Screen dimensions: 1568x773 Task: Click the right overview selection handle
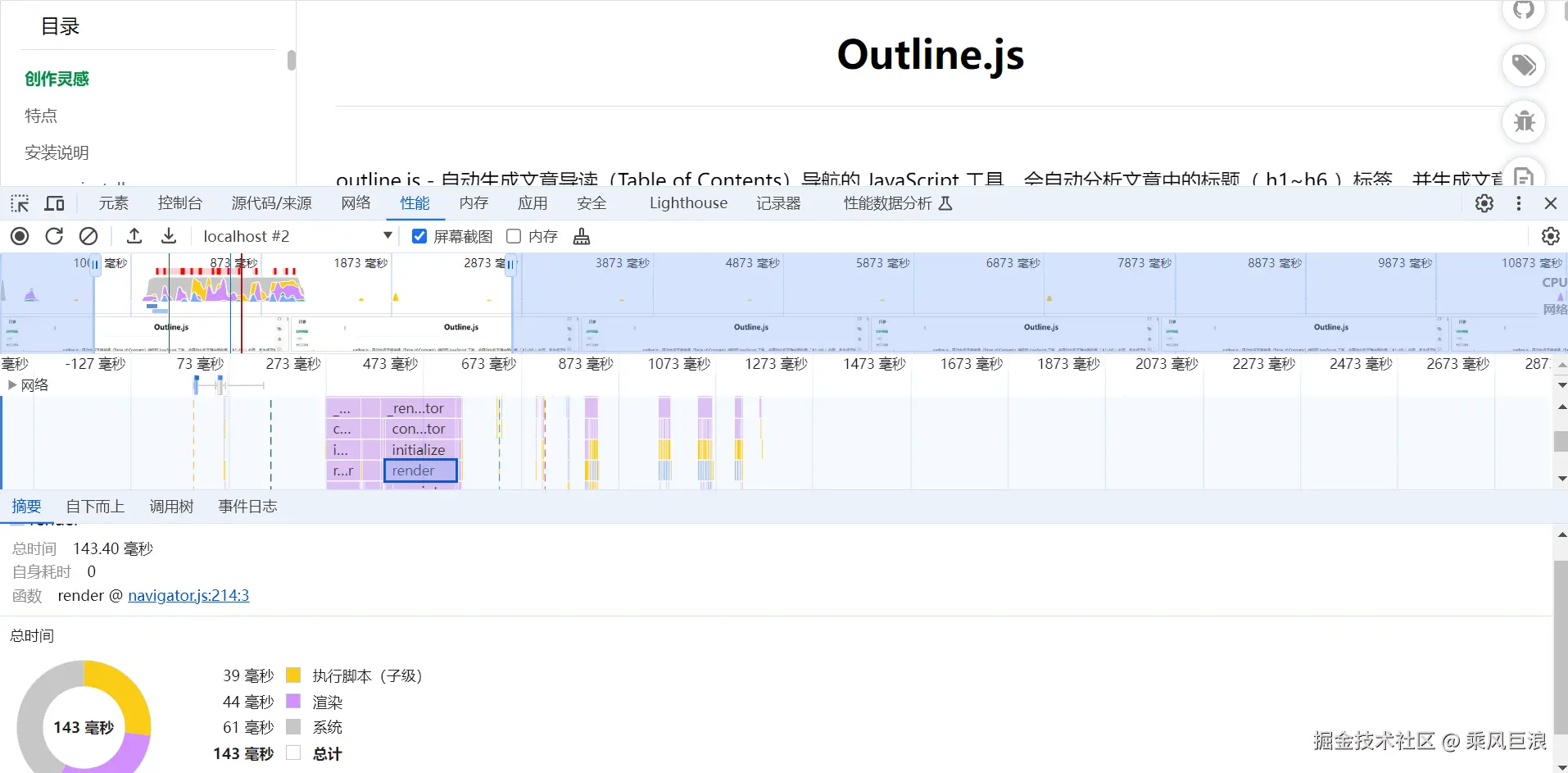[x=511, y=264]
